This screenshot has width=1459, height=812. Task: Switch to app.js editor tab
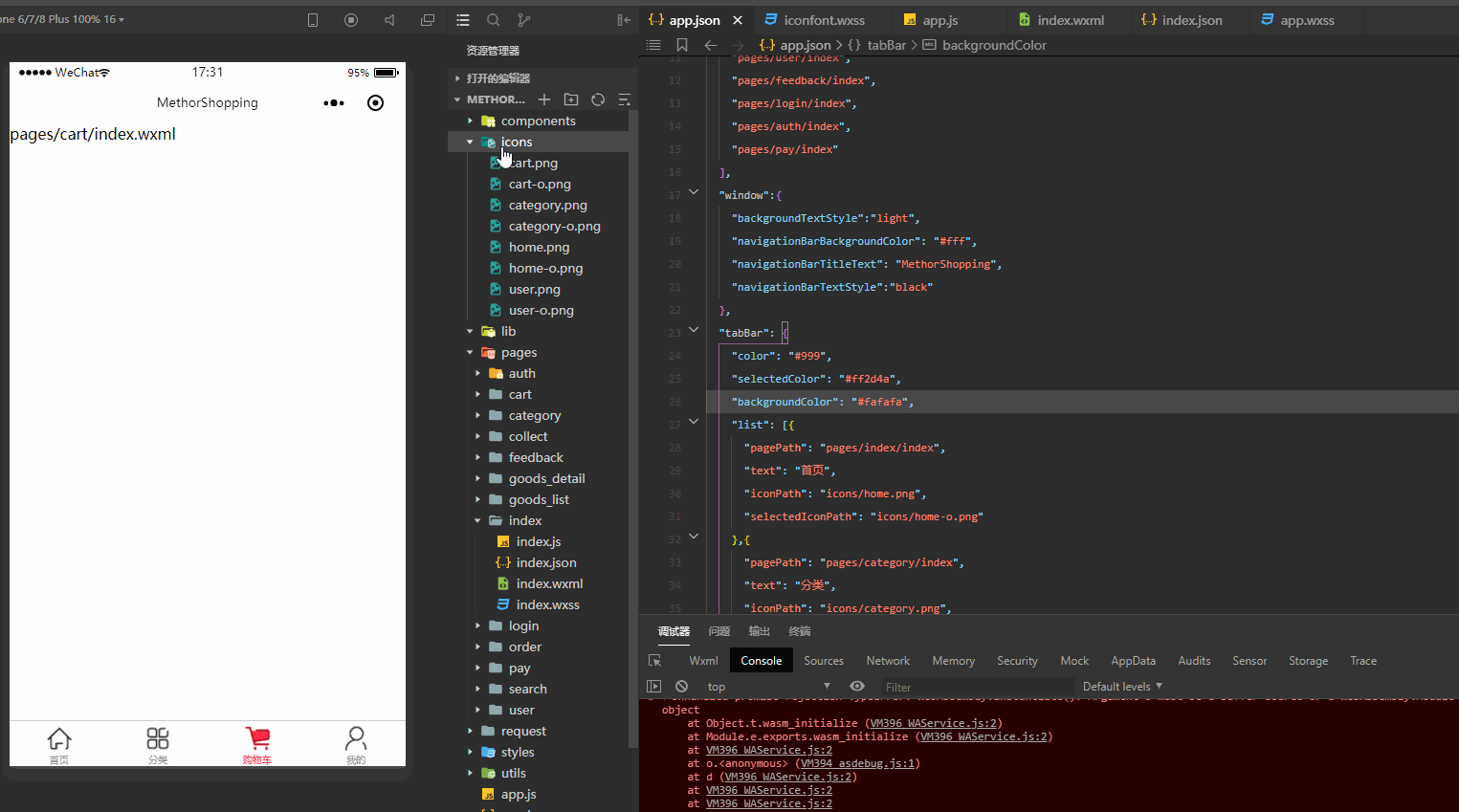(x=940, y=20)
